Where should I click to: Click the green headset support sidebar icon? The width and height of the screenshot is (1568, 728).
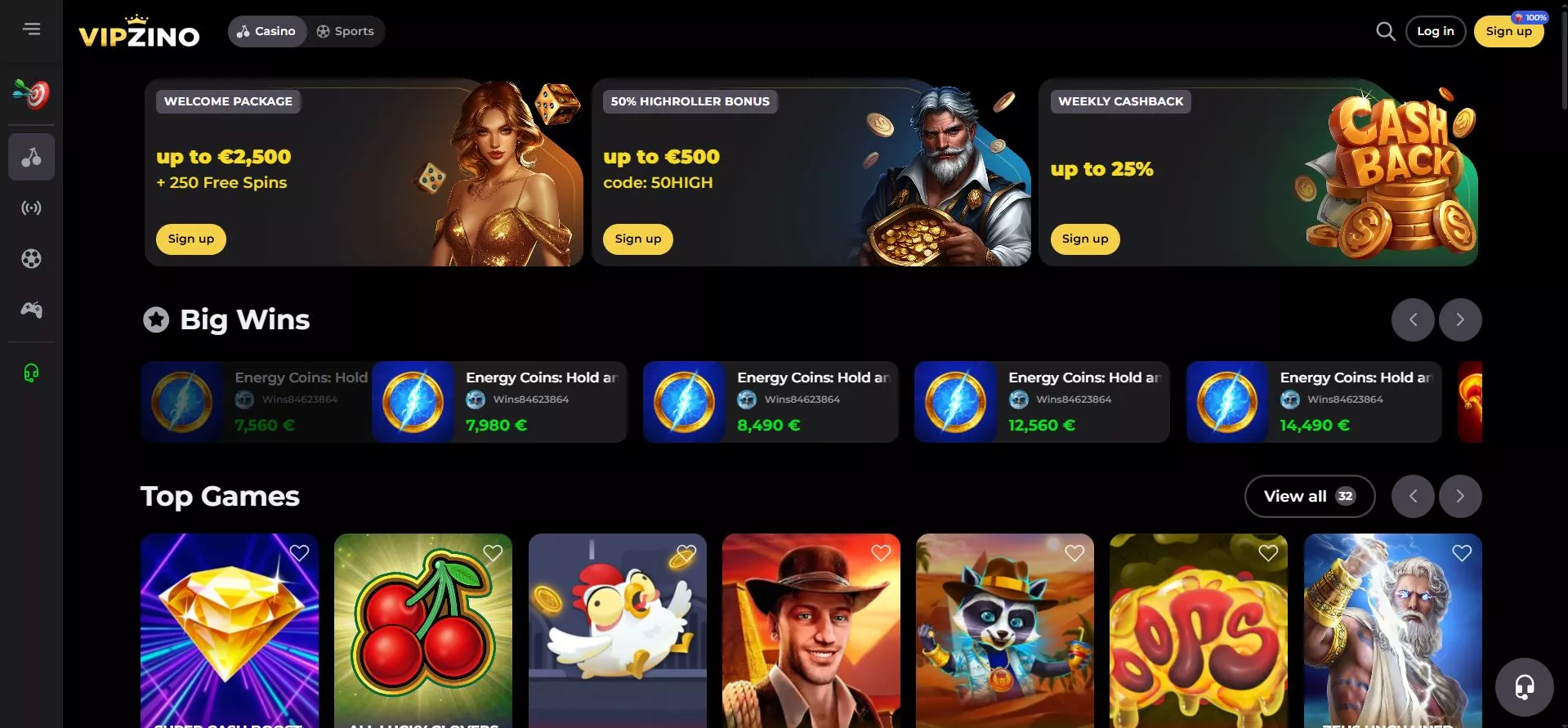coord(31,373)
